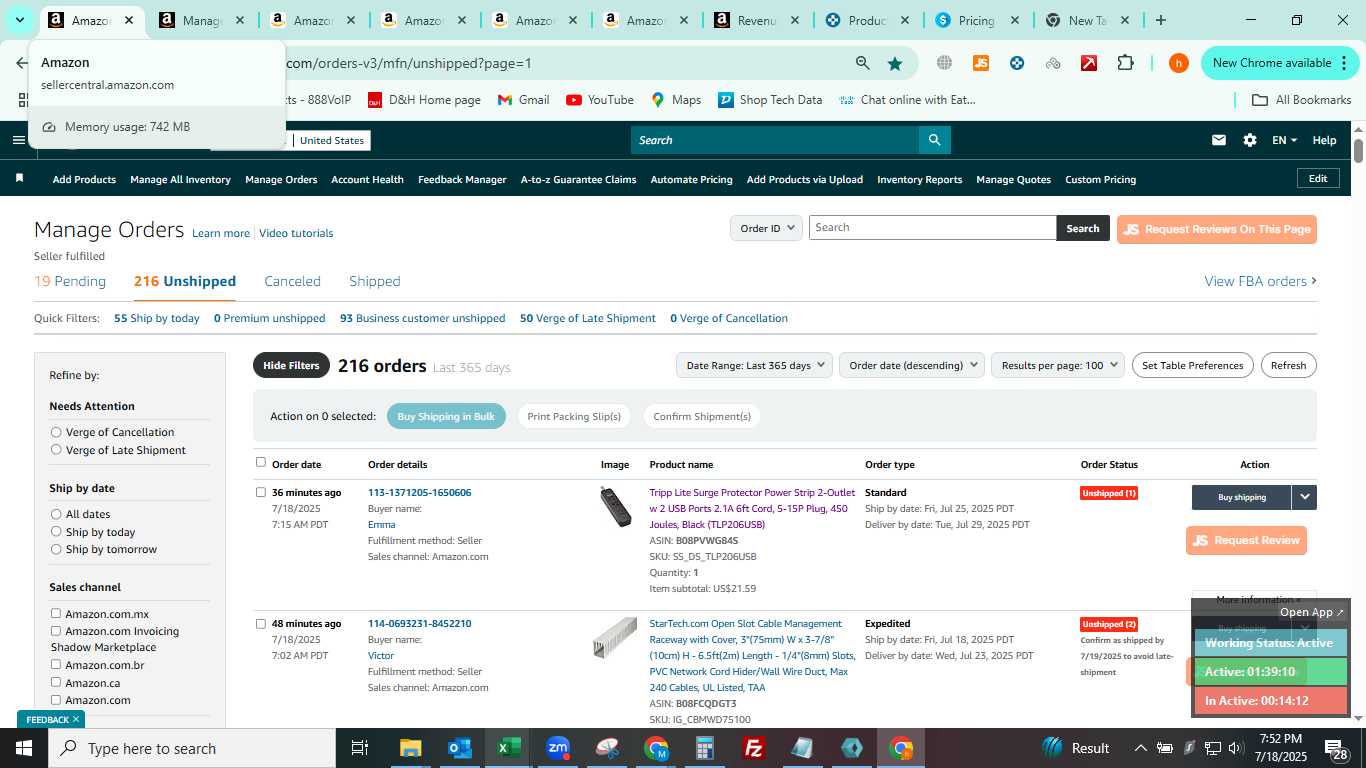Open Manage All Inventory menu item

pyautogui.click(x=180, y=179)
